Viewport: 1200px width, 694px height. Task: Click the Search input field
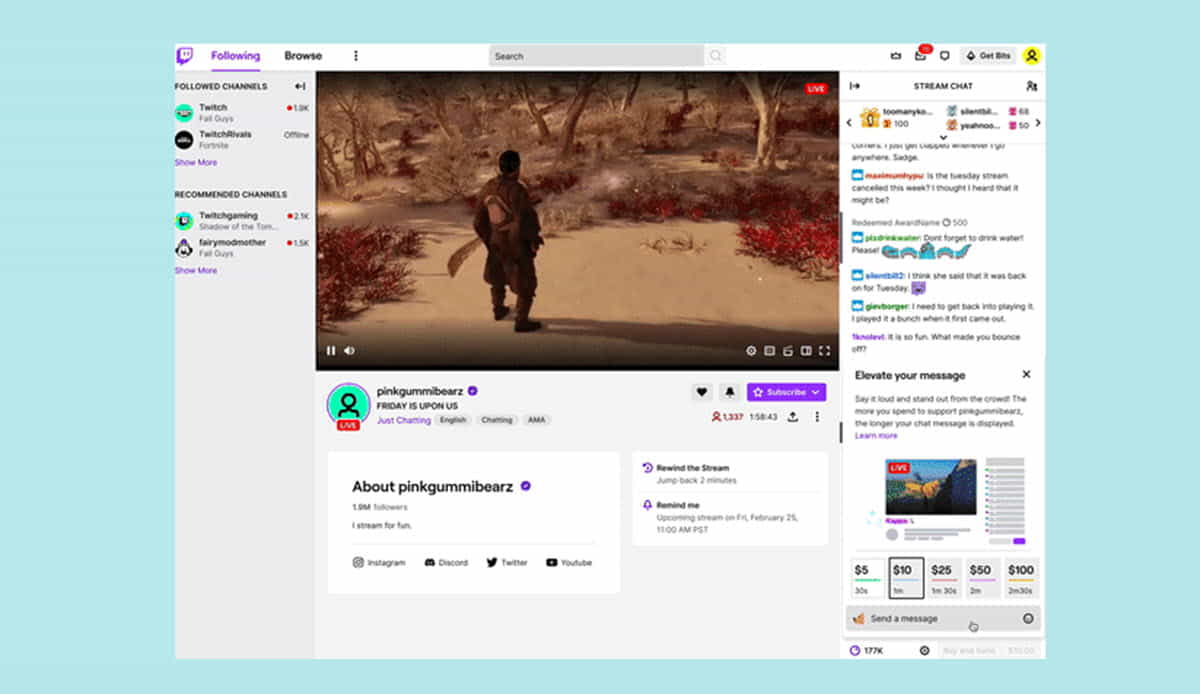598,56
